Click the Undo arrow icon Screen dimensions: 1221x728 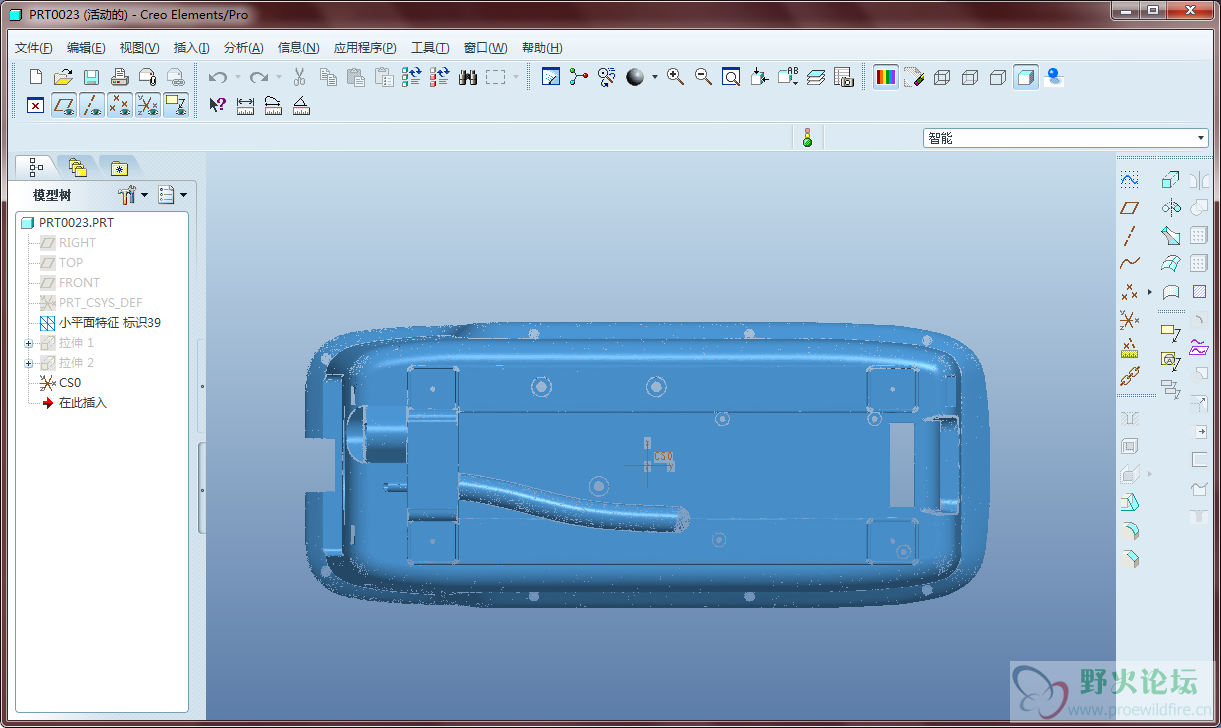pyautogui.click(x=218, y=77)
